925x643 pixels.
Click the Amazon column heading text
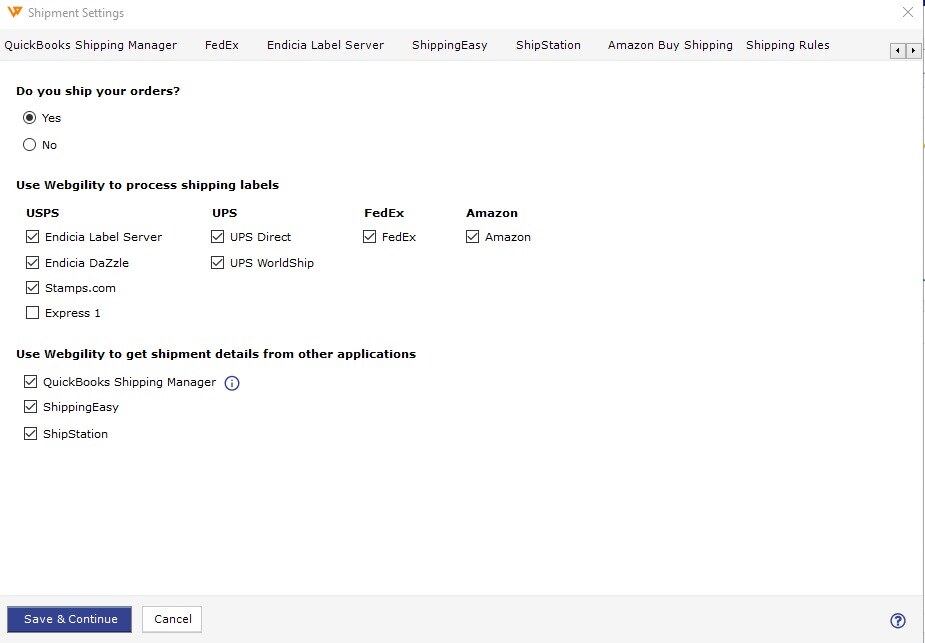pos(492,213)
